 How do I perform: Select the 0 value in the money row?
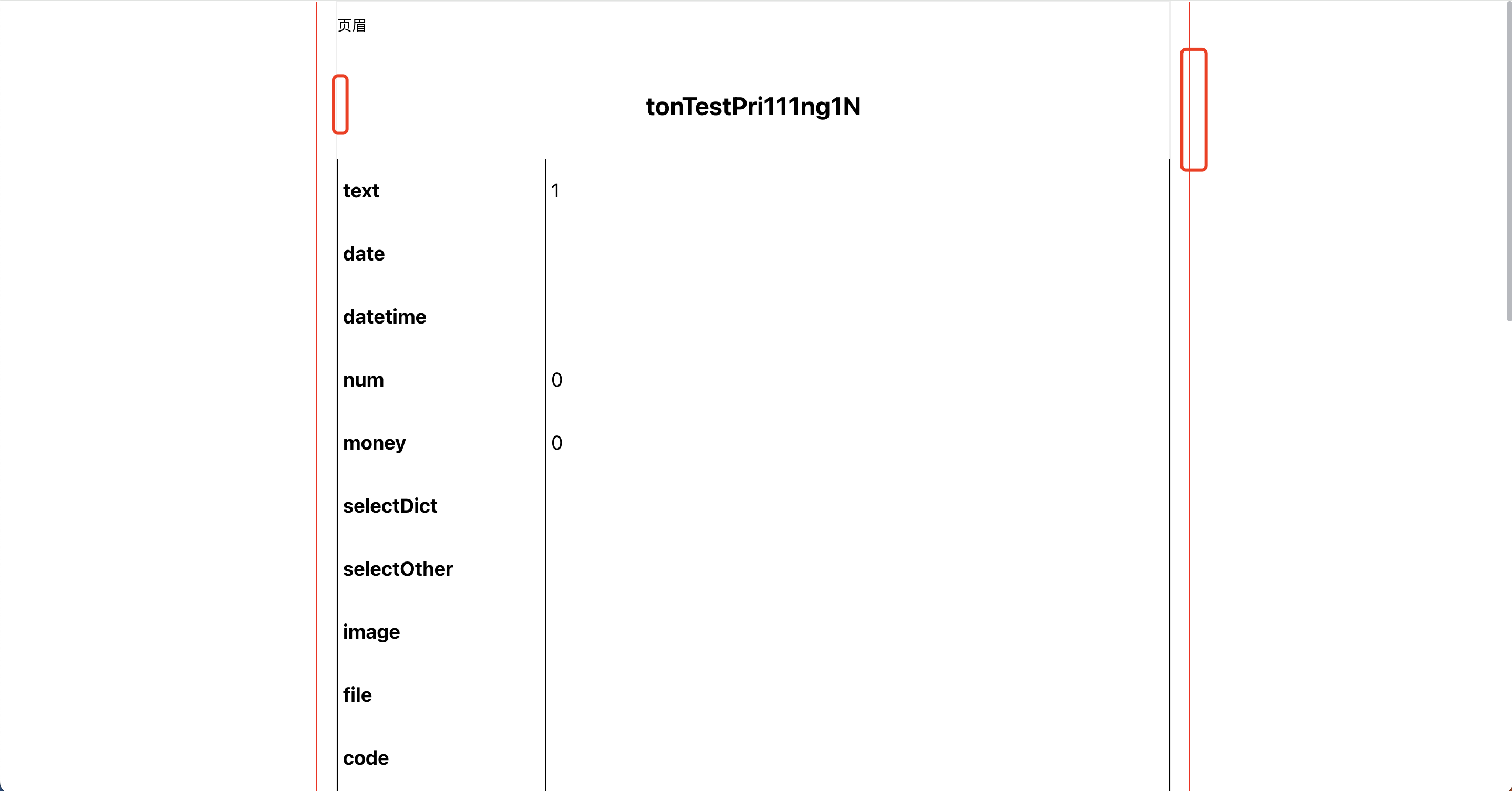(556, 442)
